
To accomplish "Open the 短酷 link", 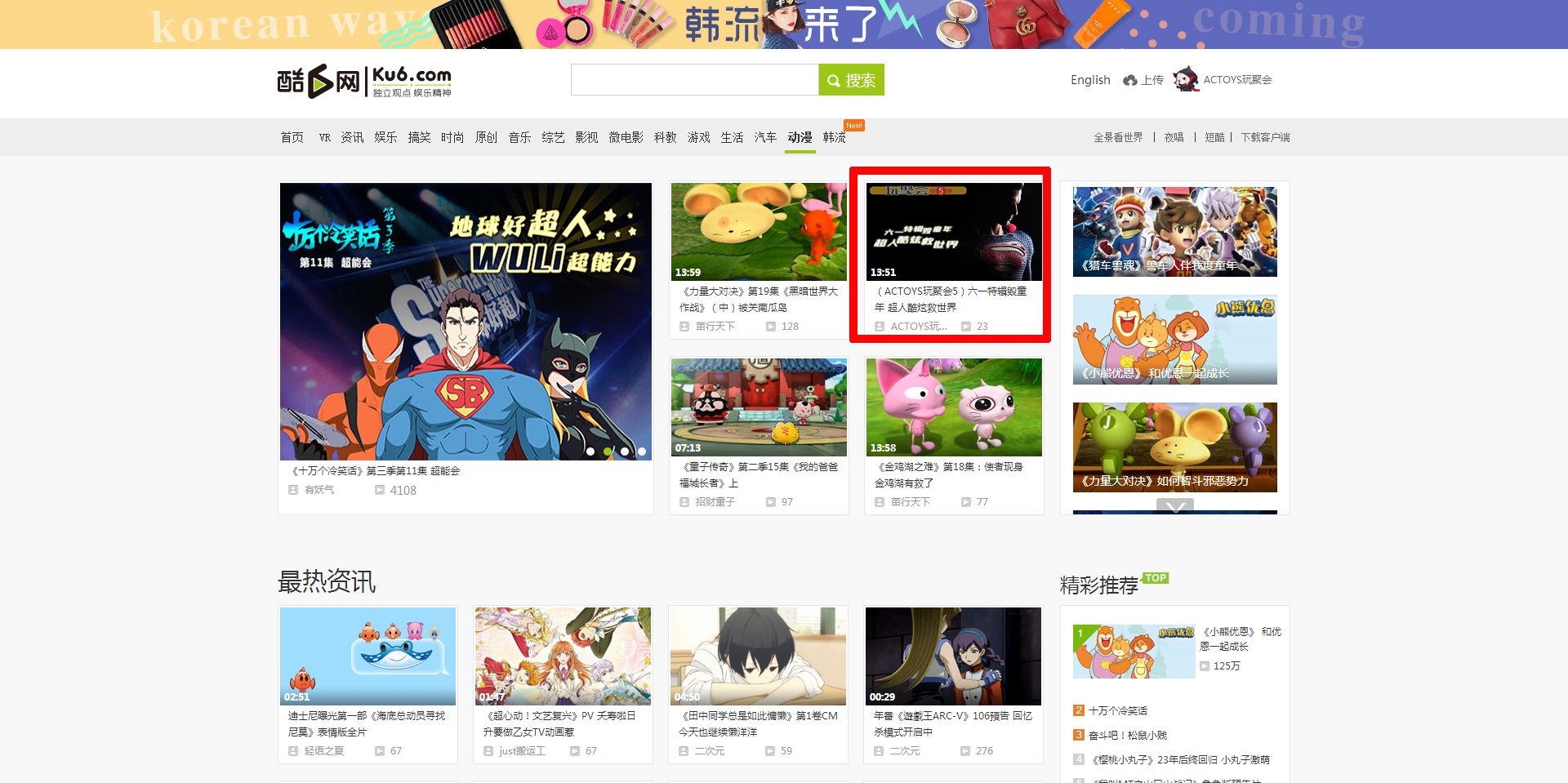I will [1214, 137].
